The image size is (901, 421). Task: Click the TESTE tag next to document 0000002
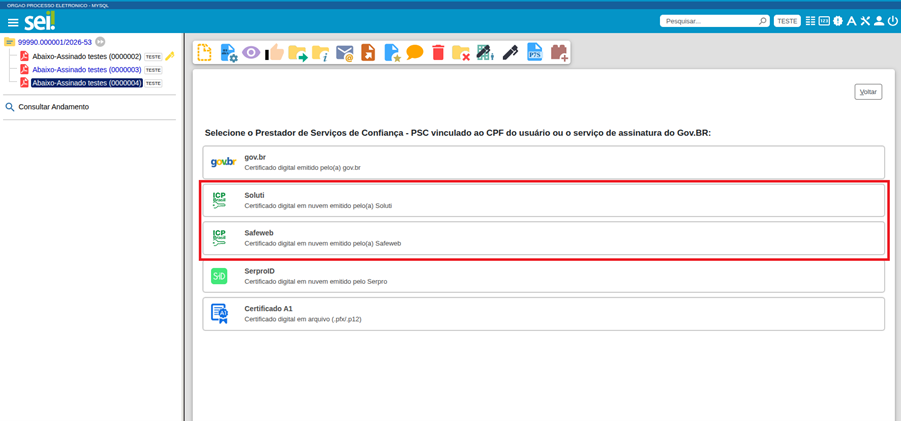[x=153, y=57]
